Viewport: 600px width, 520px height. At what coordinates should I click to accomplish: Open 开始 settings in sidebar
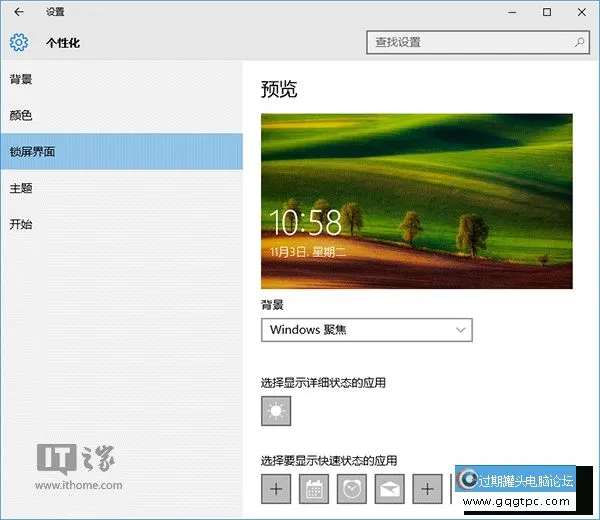pyautogui.click(x=21, y=224)
